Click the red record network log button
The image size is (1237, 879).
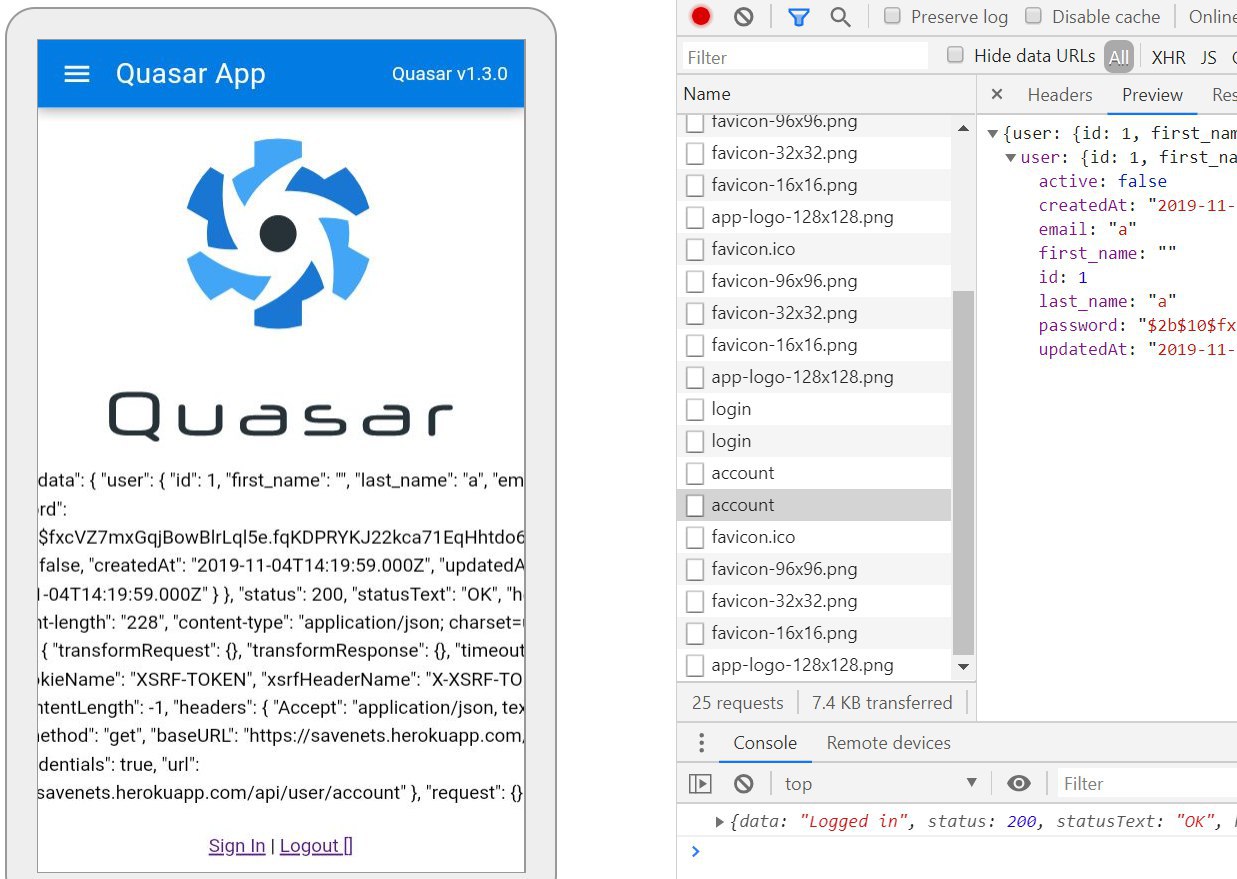[x=701, y=16]
